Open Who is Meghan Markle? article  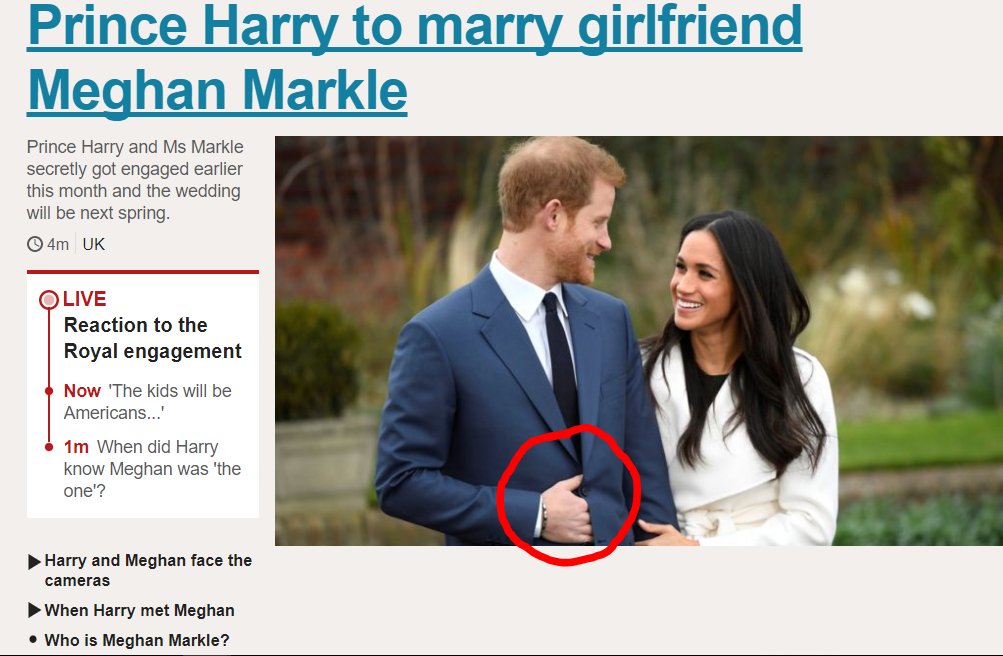[x=137, y=640]
